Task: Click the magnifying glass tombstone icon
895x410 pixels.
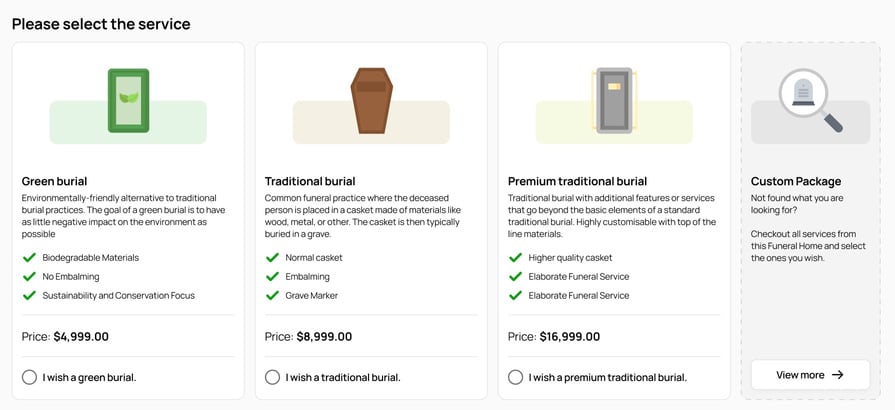Action: pyautogui.click(x=810, y=100)
